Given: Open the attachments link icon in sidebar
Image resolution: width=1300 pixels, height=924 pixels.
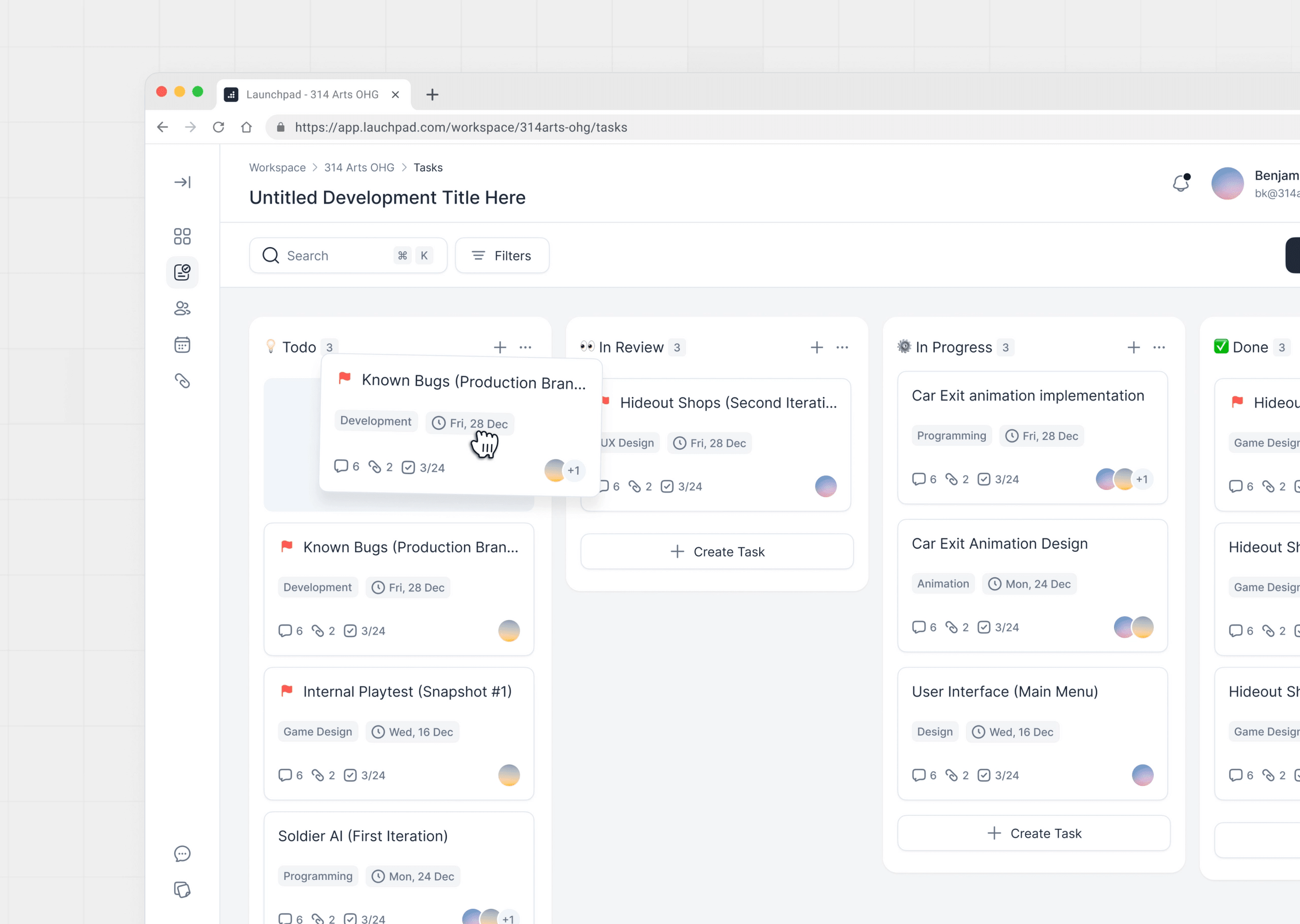Looking at the screenshot, I should [182, 381].
